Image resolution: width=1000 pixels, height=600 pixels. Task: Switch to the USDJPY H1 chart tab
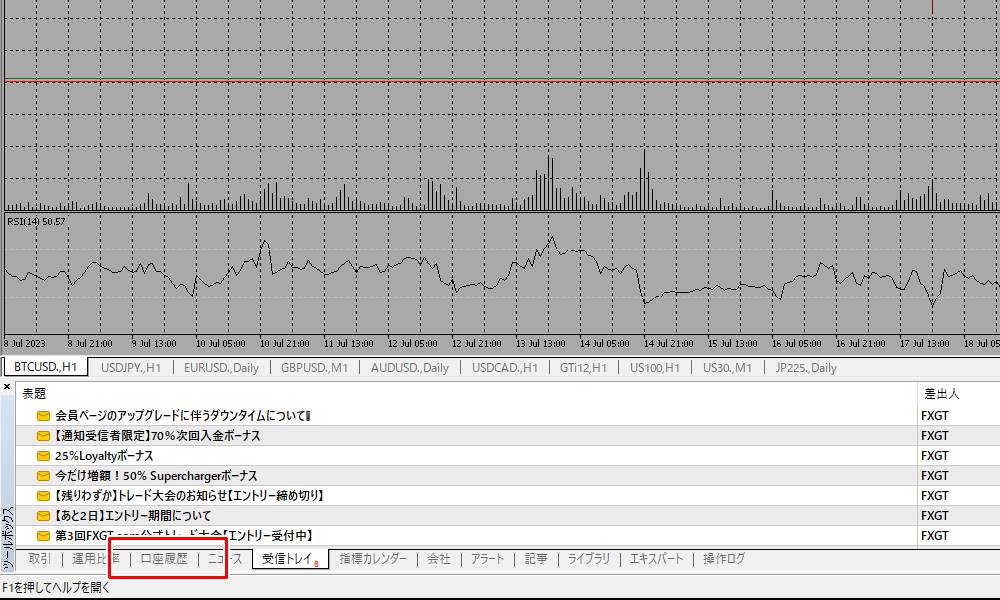point(131,367)
